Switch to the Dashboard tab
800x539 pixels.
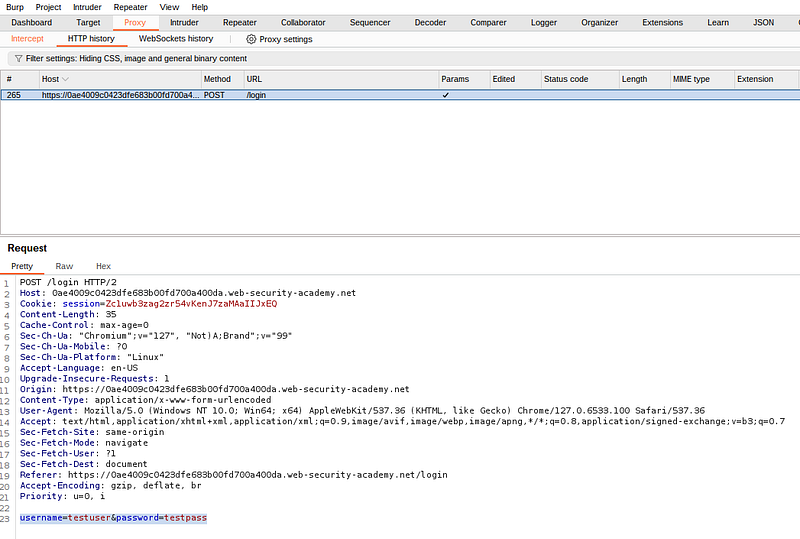point(32,22)
